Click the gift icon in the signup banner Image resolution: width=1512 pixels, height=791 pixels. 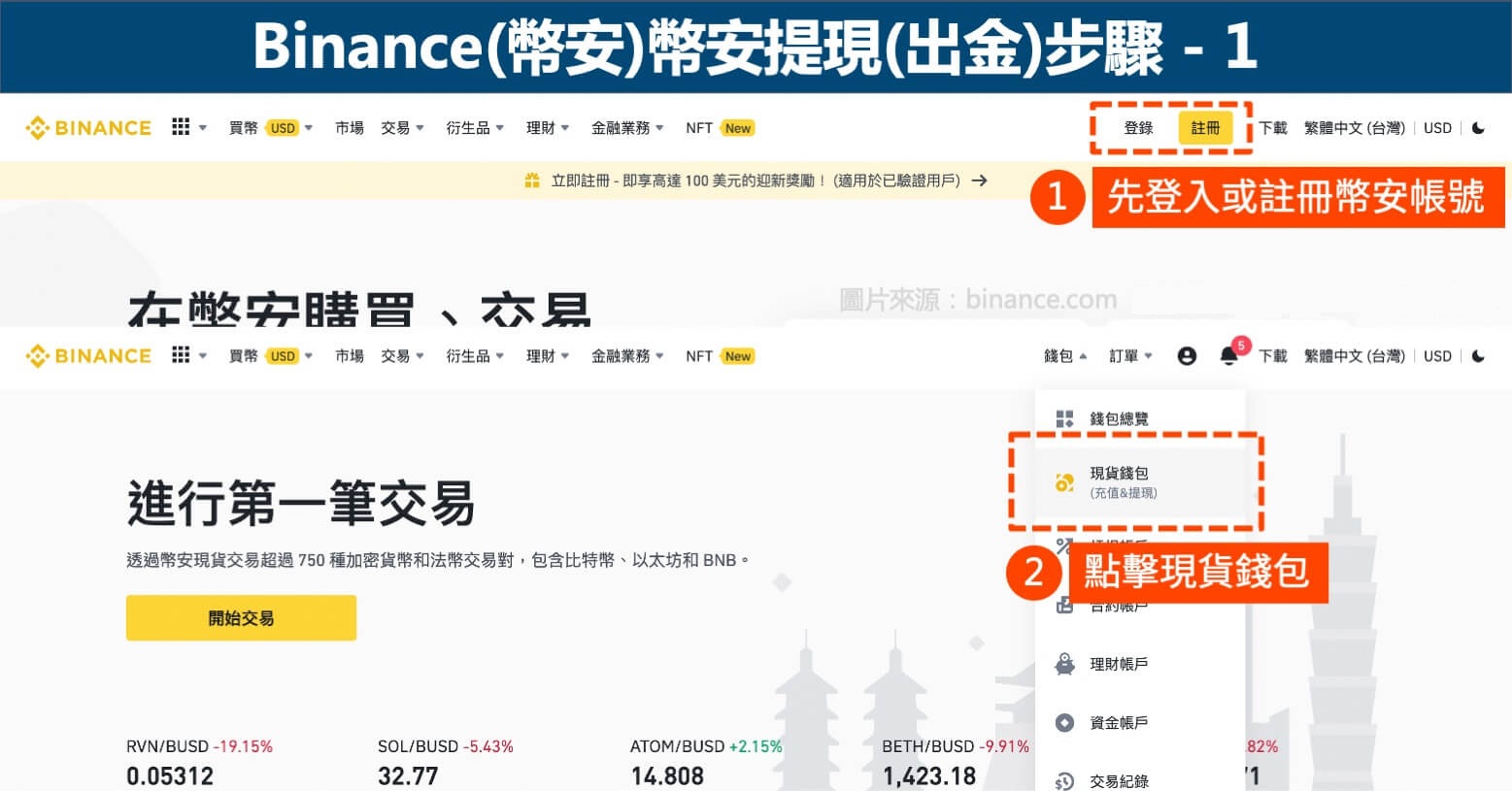[530, 181]
